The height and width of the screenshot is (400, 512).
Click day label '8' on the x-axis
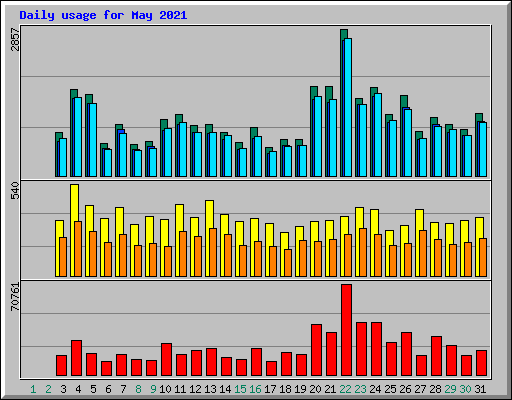click(138, 389)
